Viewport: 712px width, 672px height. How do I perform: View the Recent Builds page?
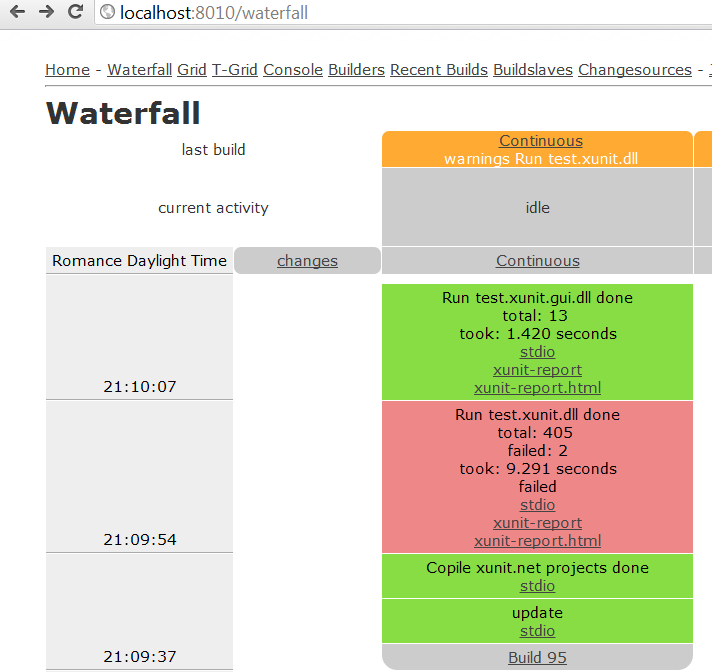pyautogui.click(x=439, y=70)
